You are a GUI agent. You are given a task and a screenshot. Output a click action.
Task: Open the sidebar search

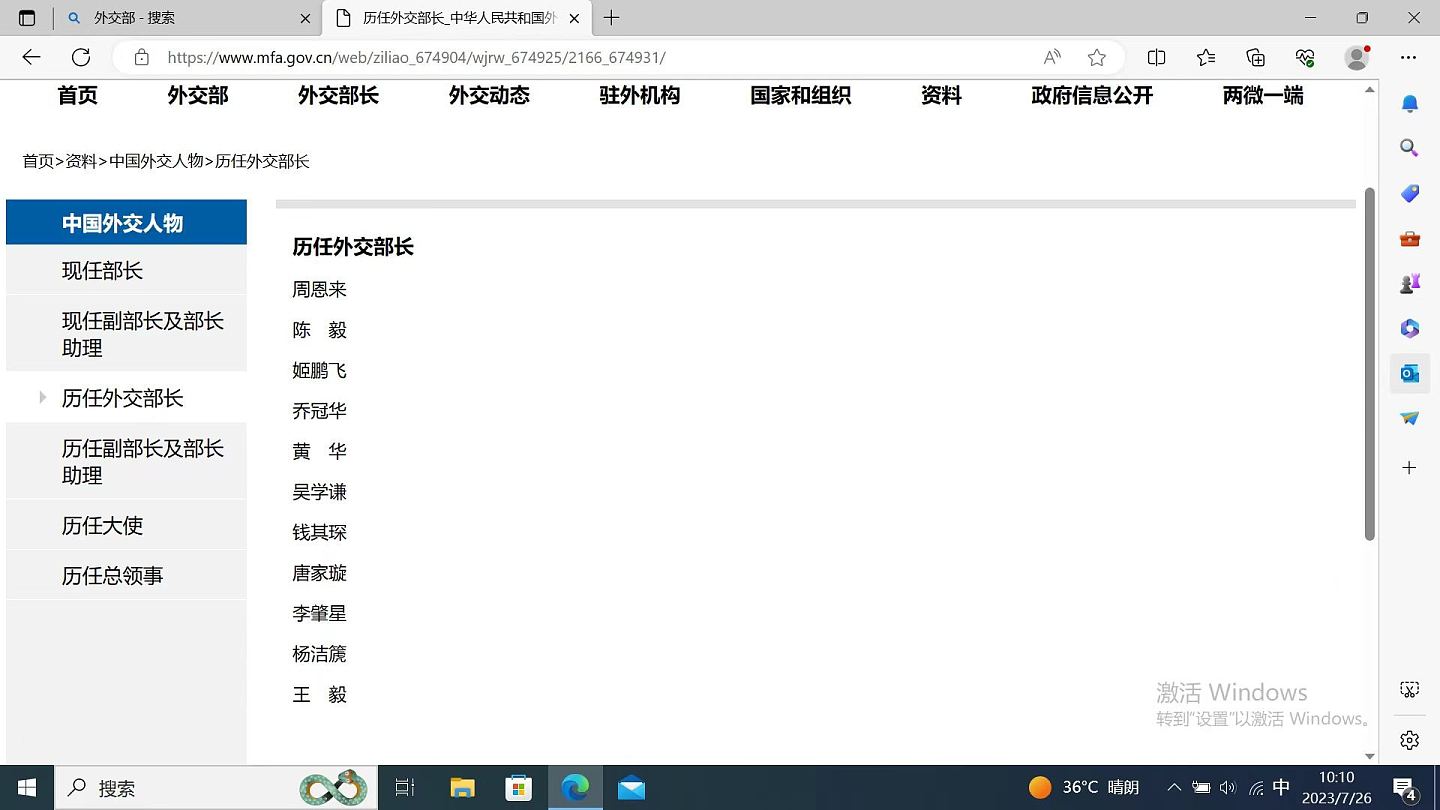pyautogui.click(x=1409, y=148)
